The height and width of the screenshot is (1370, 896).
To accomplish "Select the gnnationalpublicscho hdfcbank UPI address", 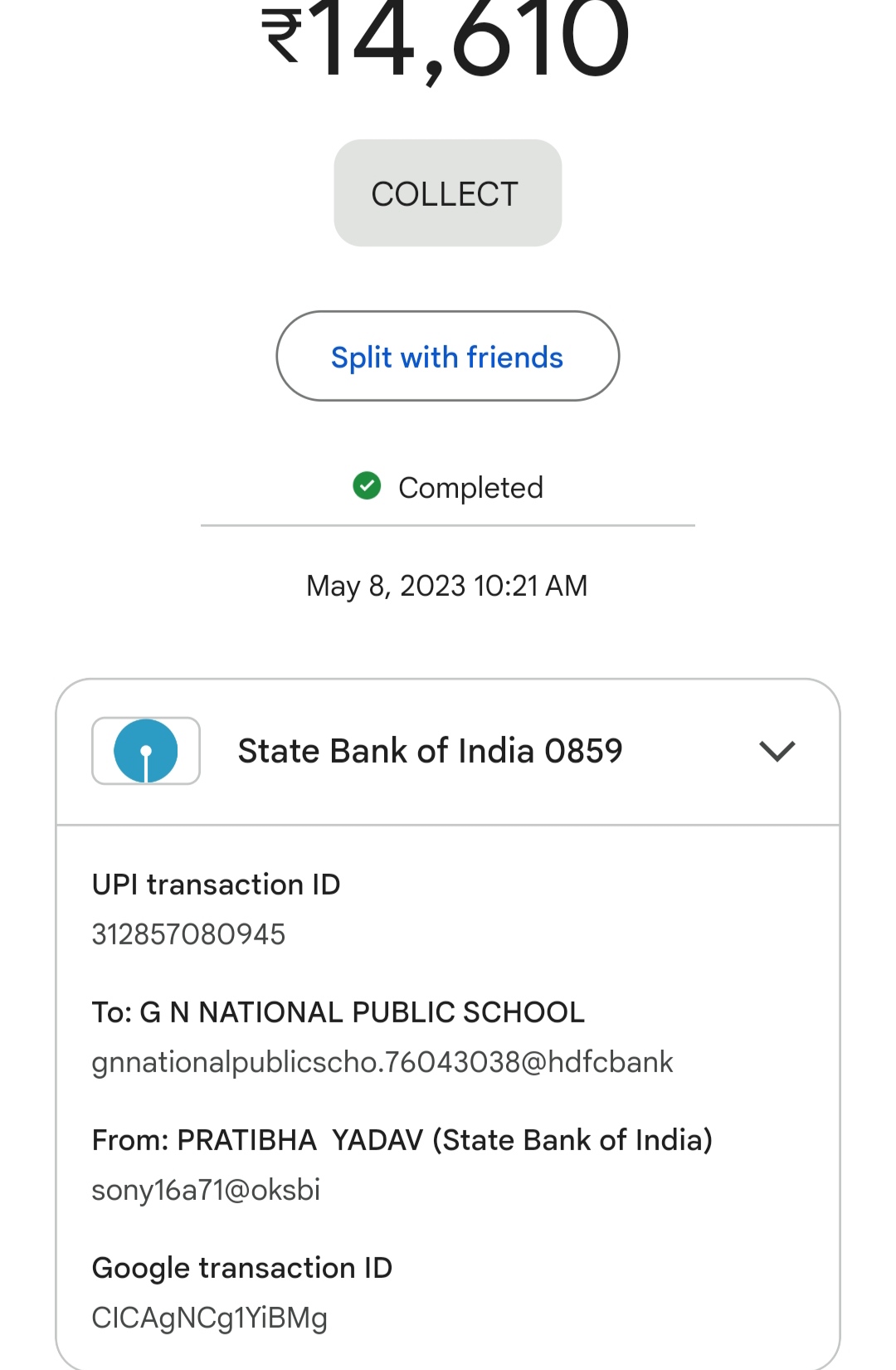I will pos(382,1063).
